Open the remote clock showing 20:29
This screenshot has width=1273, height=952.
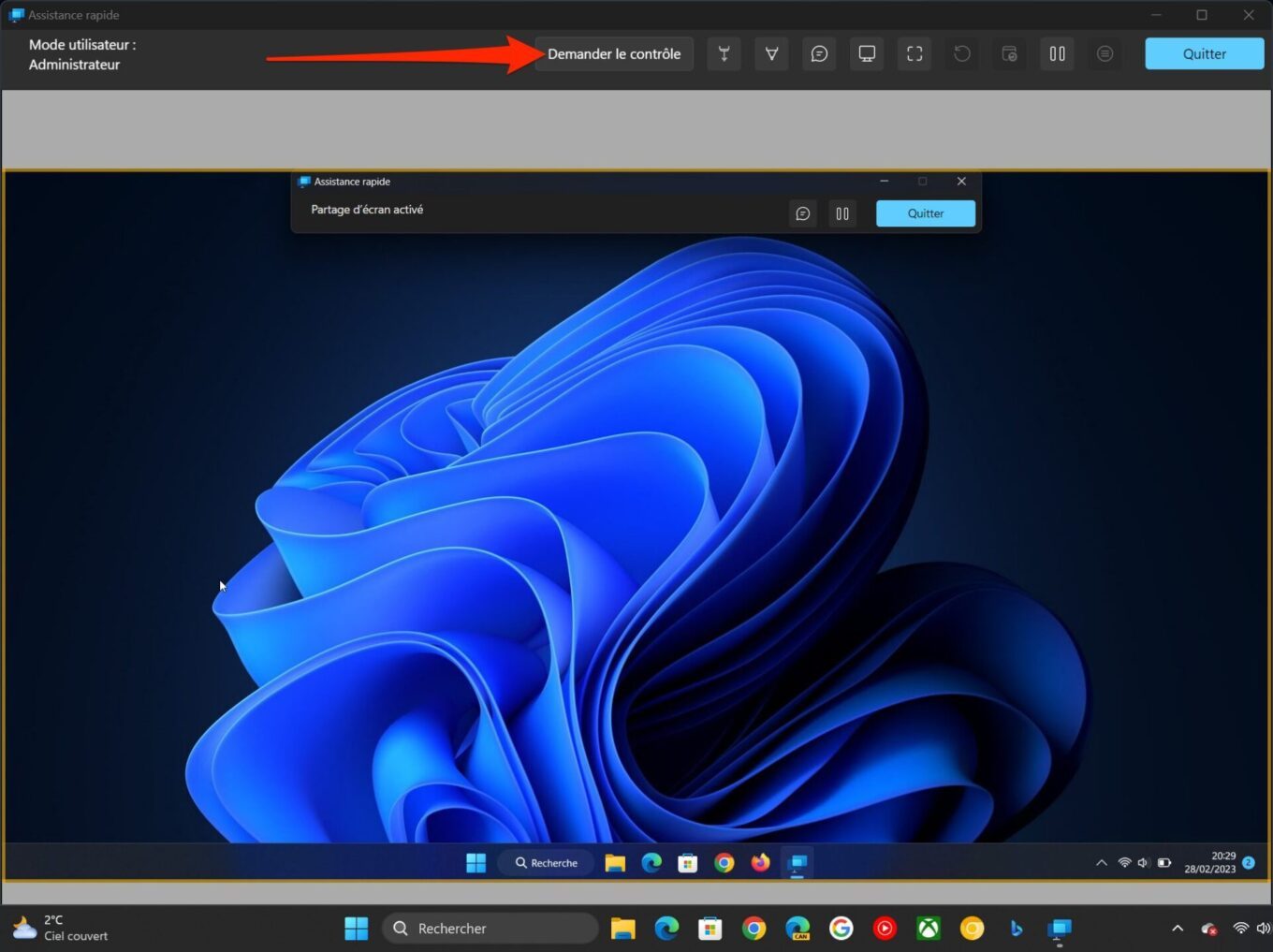pos(1210,862)
